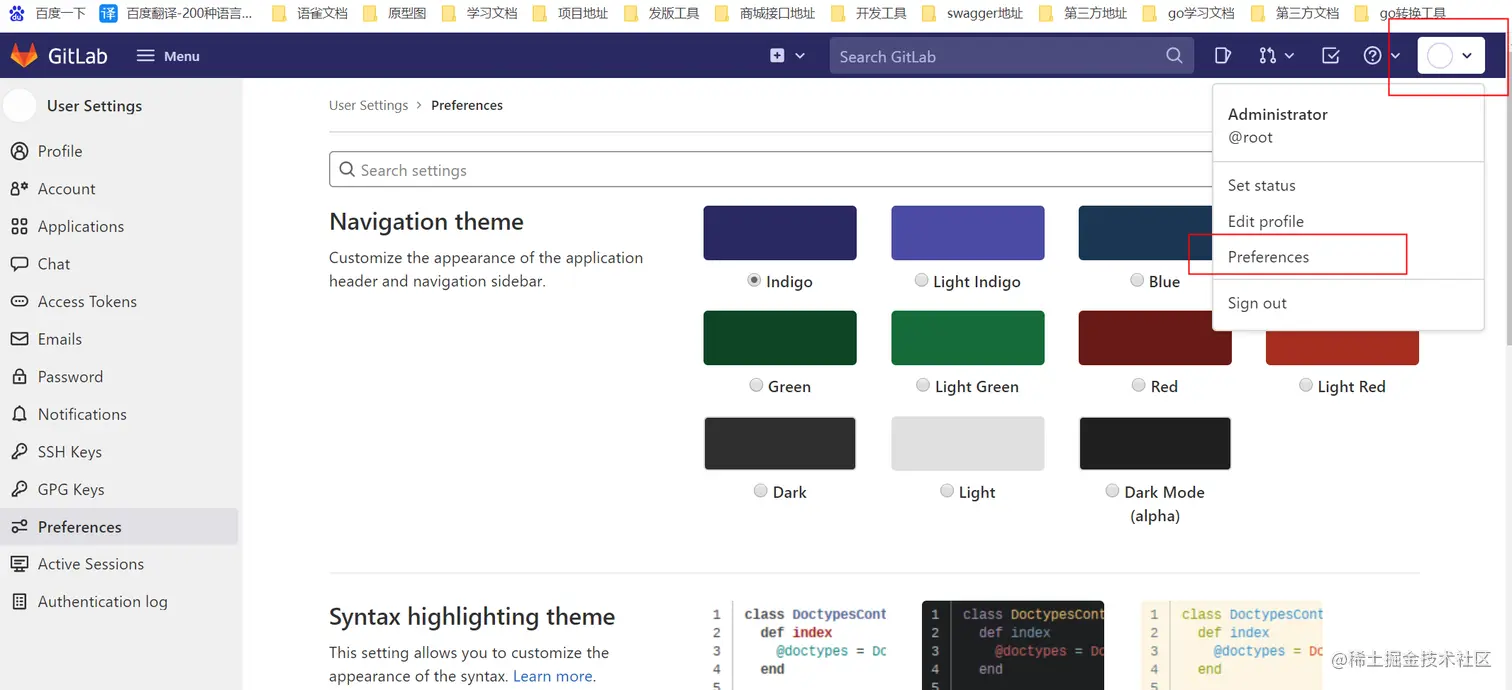This screenshot has width=1512, height=690.
Task: Open the swagger地址 bookmark folder
Action: [973, 13]
